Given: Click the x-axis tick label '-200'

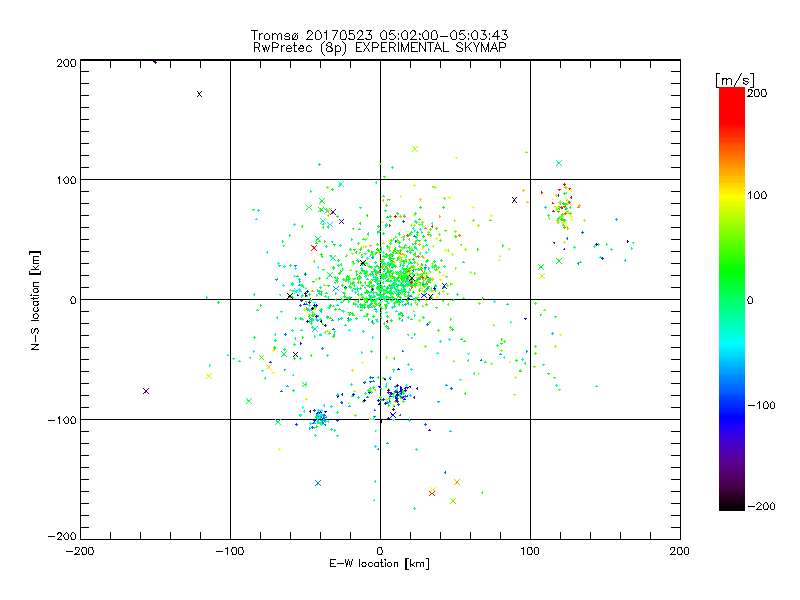Looking at the screenshot, I should tap(80, 551).
